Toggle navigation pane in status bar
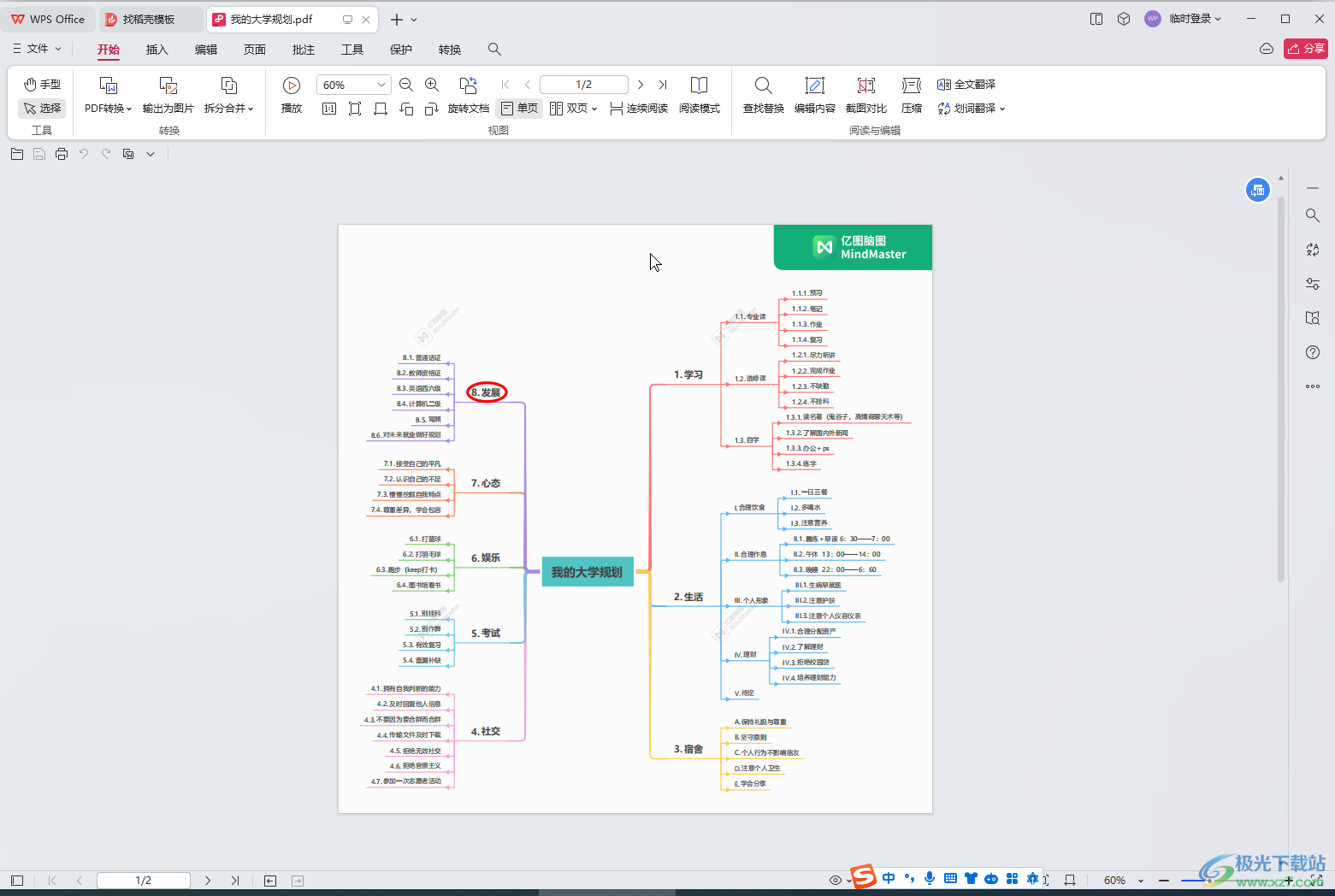 (x=17, y=881)
